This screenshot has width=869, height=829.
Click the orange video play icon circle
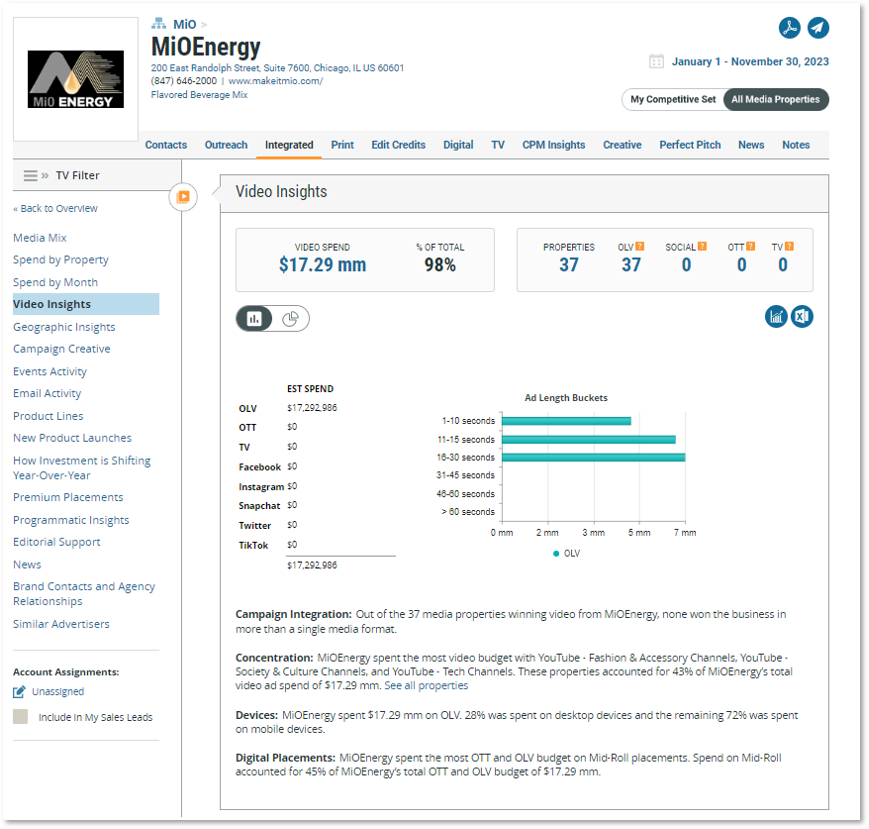(183, 197)
